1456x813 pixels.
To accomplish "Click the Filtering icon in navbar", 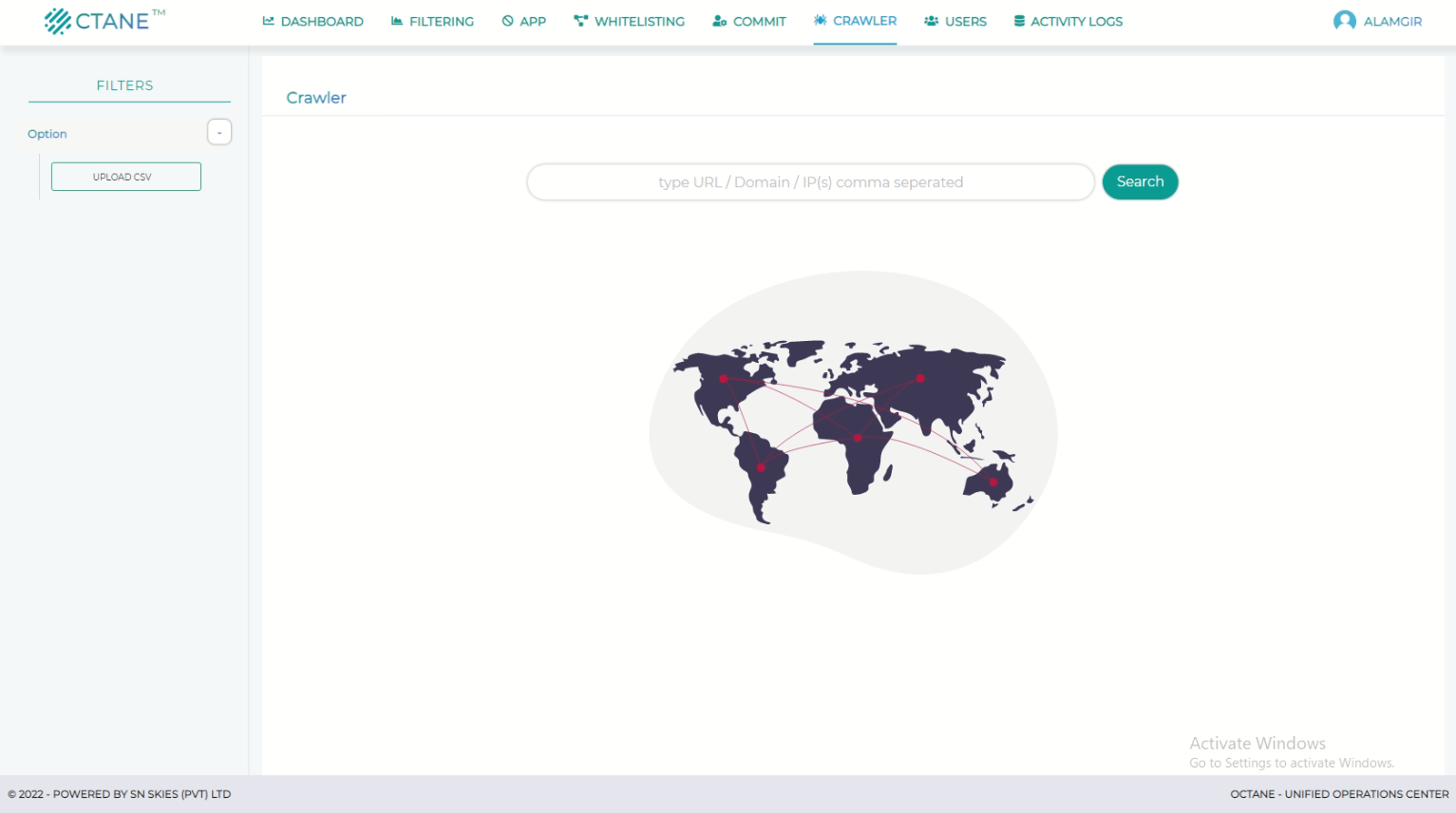I will tap(397, 21).
